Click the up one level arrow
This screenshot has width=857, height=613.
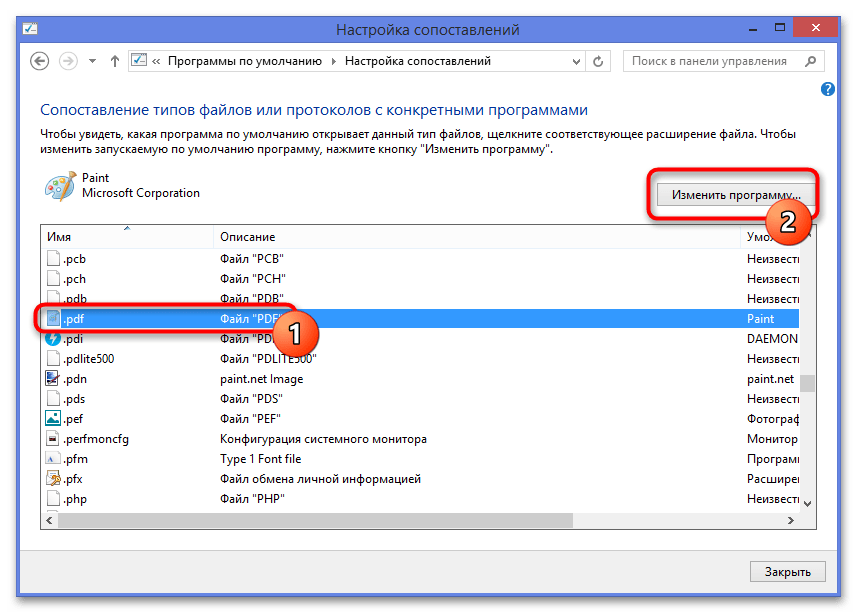coord(113,61)
